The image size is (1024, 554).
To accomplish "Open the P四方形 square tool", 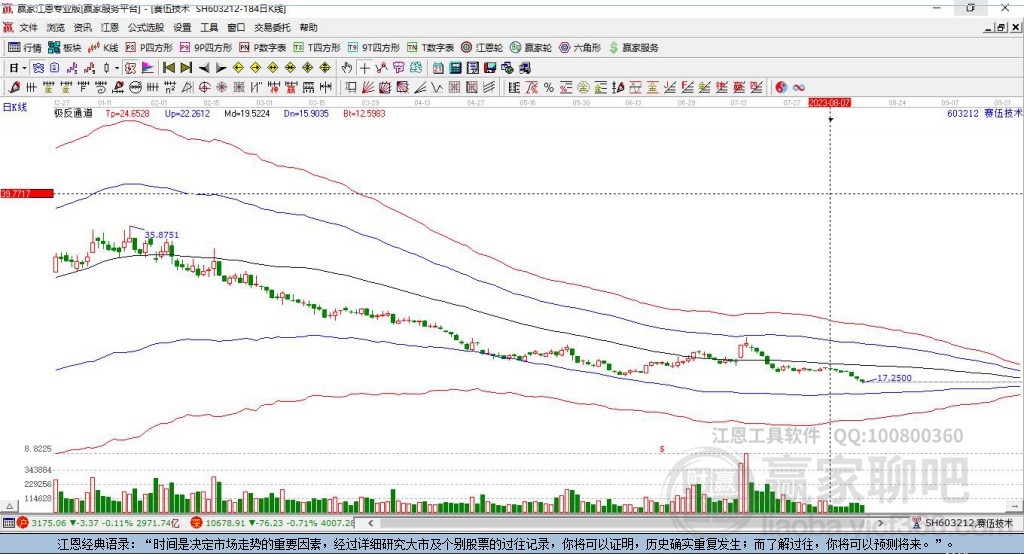I will pyautogui.click(x=149, y=47).
